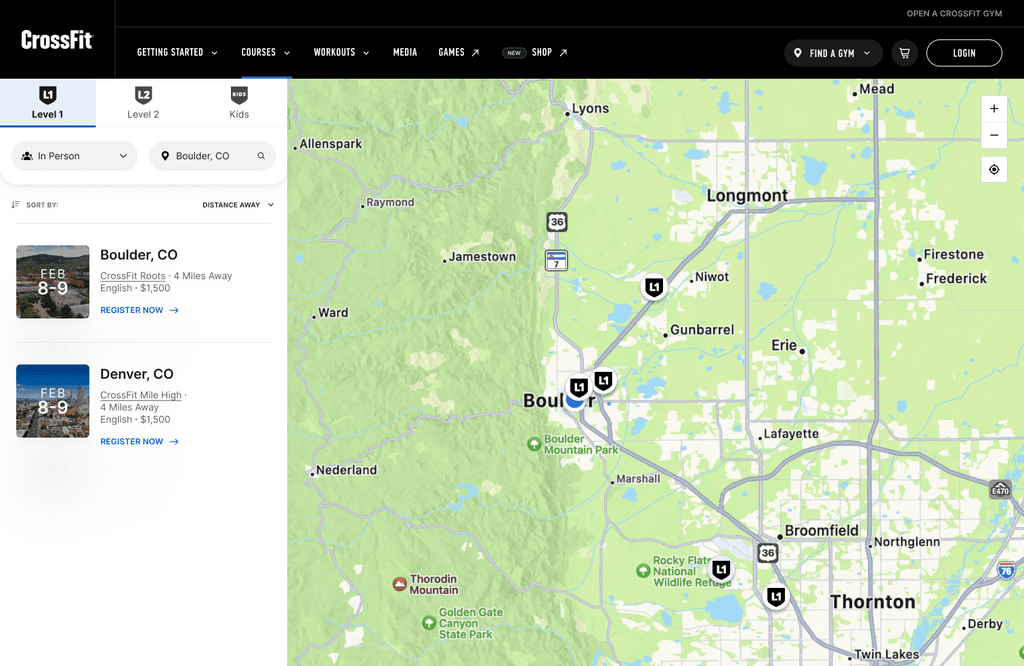Click Open a CrossFit Gym link
1024x666 pixels.
tap(954, 13)
